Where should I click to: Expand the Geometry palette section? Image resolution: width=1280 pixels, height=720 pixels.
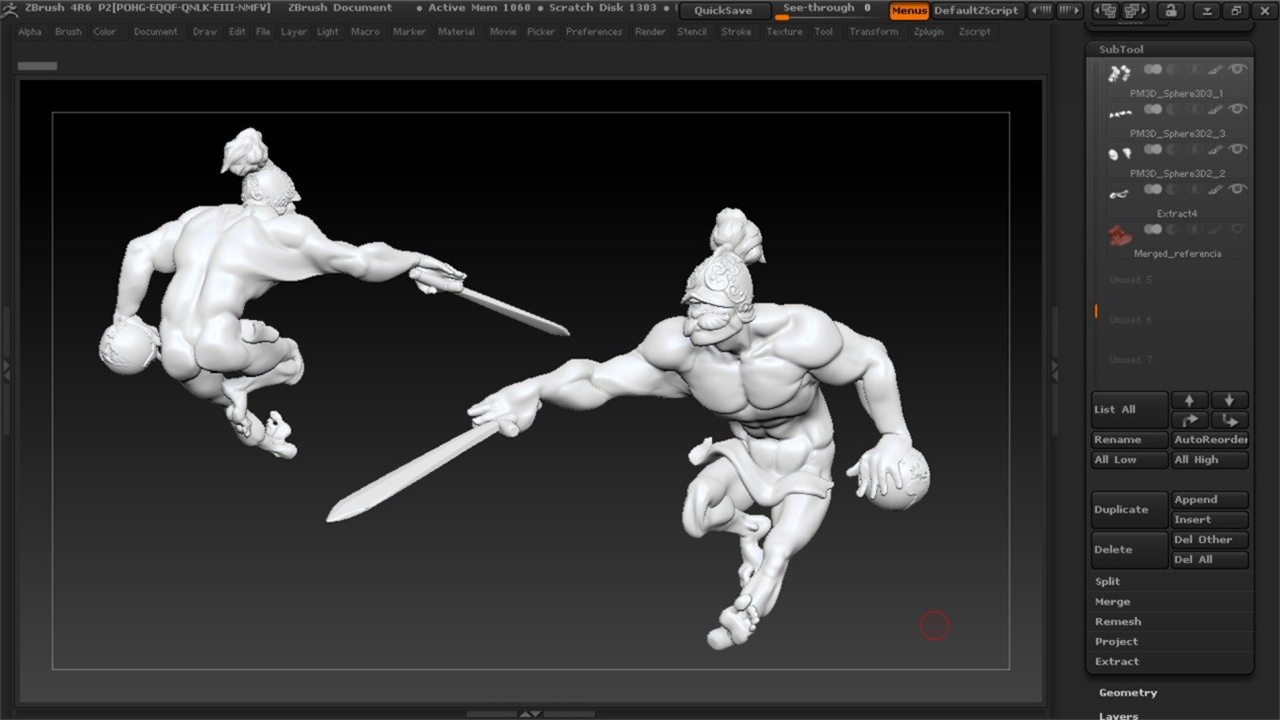pyautogui.click(x=1128, y=692)
